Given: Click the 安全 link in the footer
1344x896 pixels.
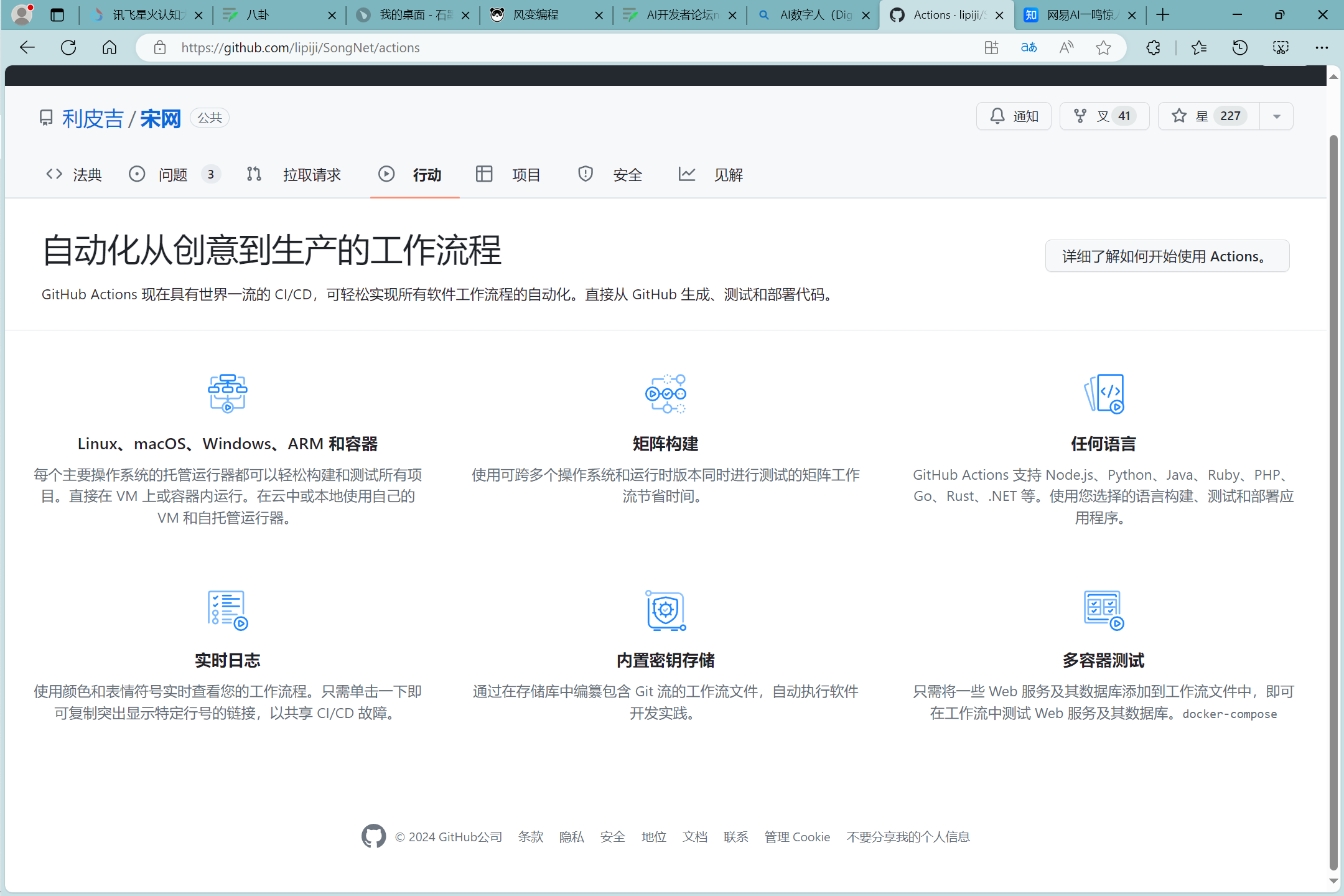Looking at the screenshot, I should coord(613,837).
